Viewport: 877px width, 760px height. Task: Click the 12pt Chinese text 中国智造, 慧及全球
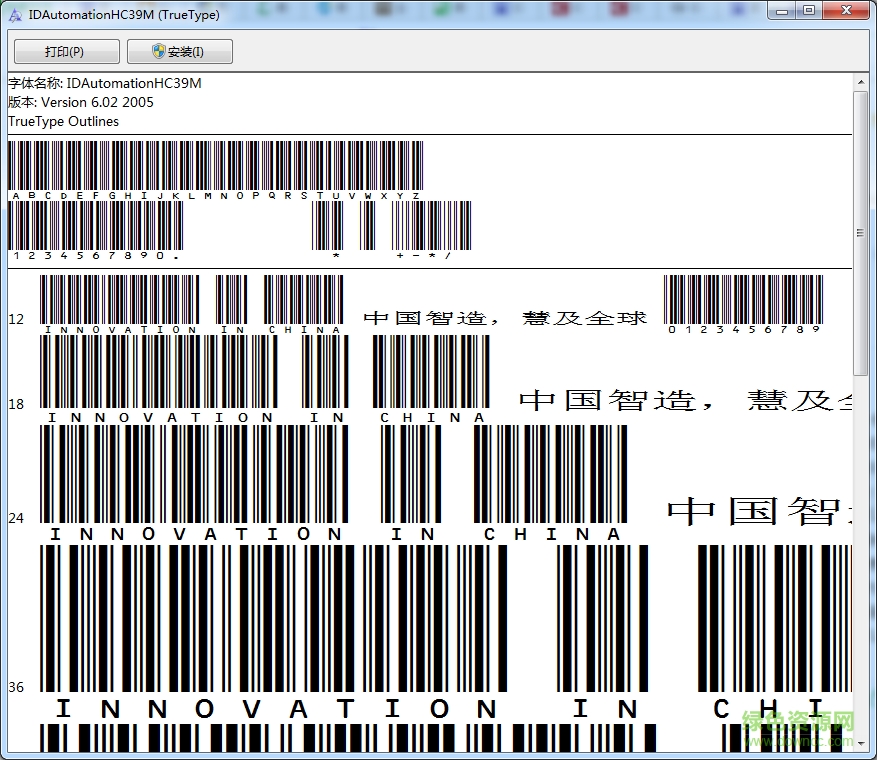505,318
